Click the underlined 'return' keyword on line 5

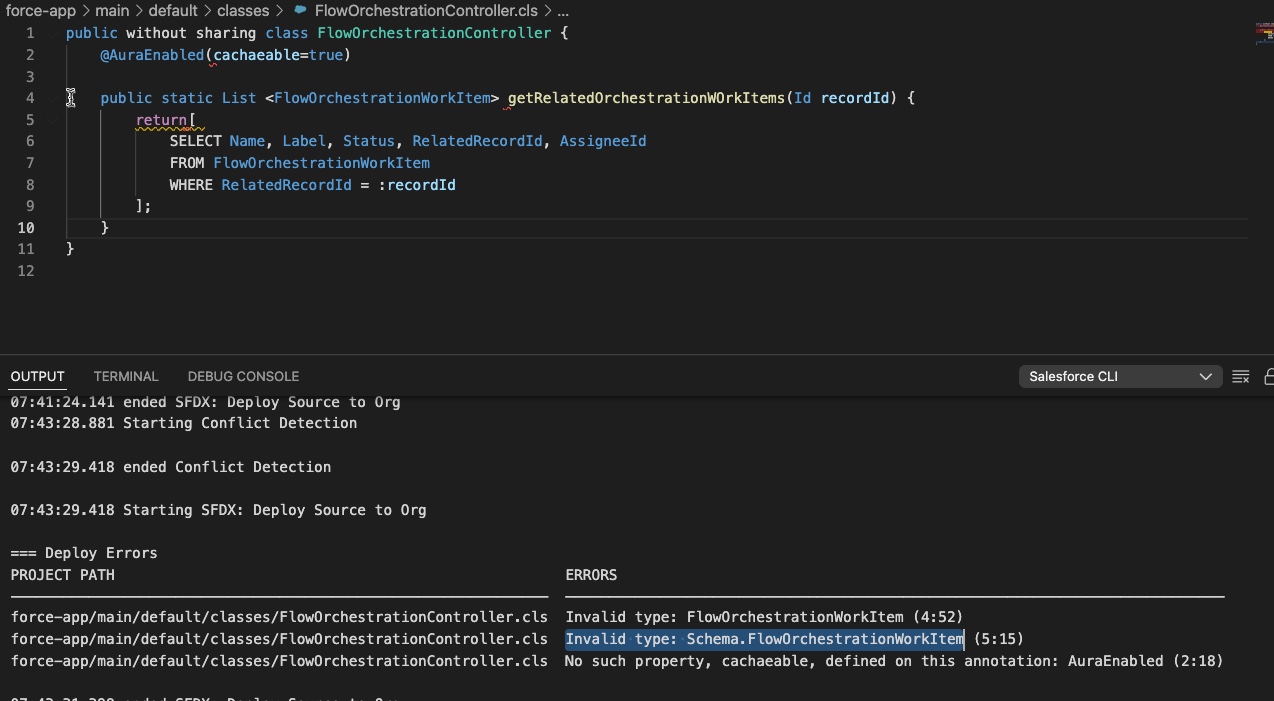click(161, 120)
